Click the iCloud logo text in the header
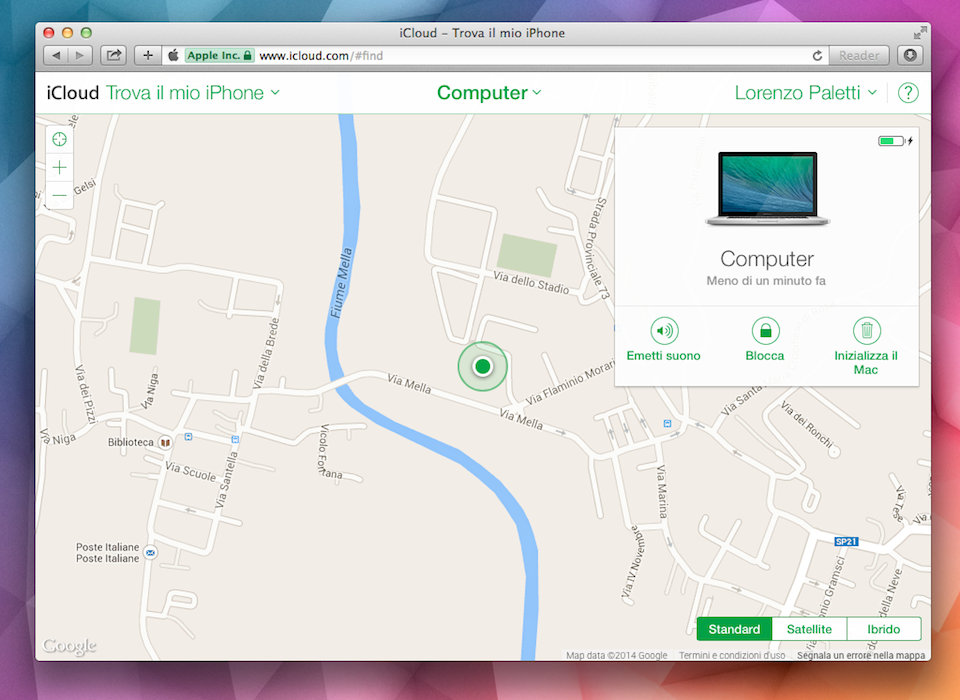This screenshot has width=960, height=700. (x=73, y=93)
